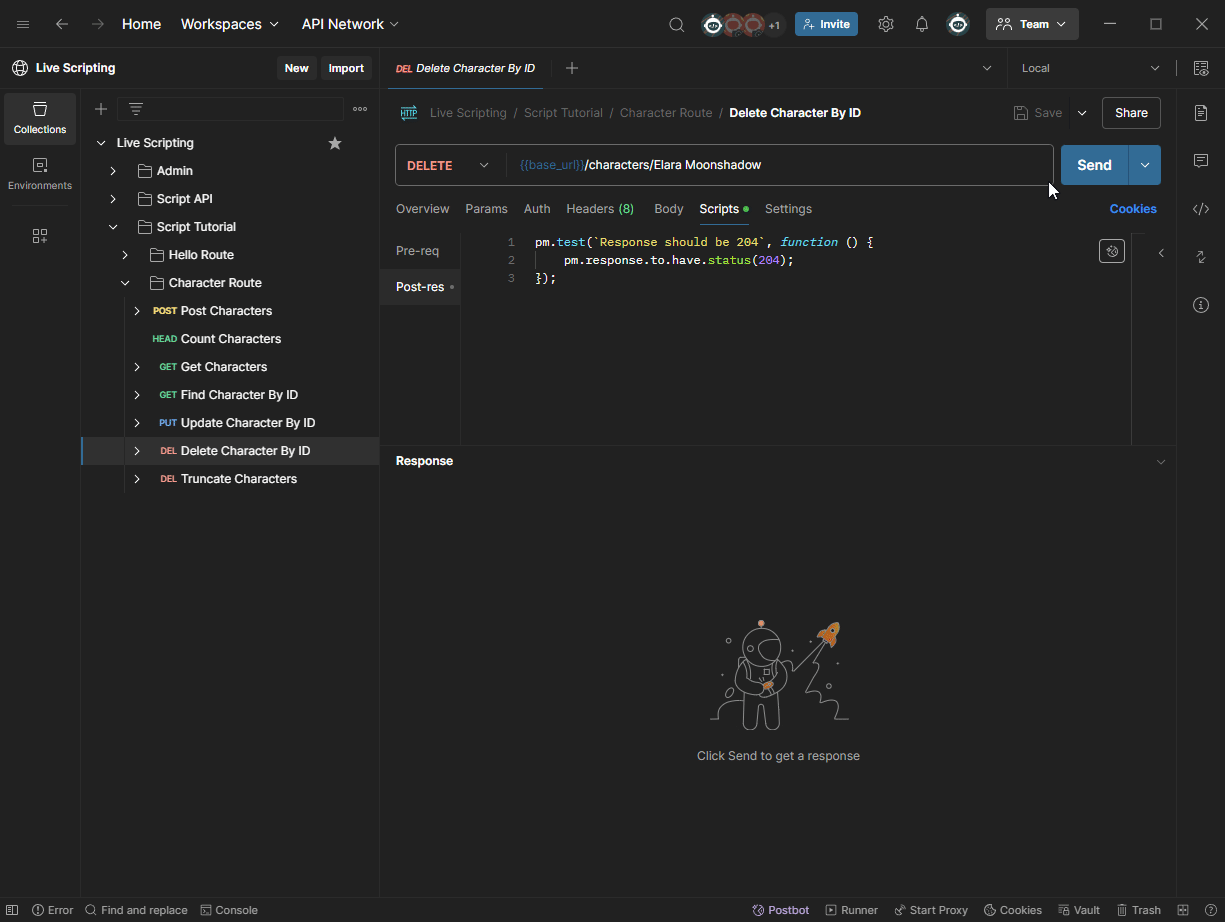Star the Live Scripting collection
This screenshot has width=1225, height=922.
coord(335,143)
